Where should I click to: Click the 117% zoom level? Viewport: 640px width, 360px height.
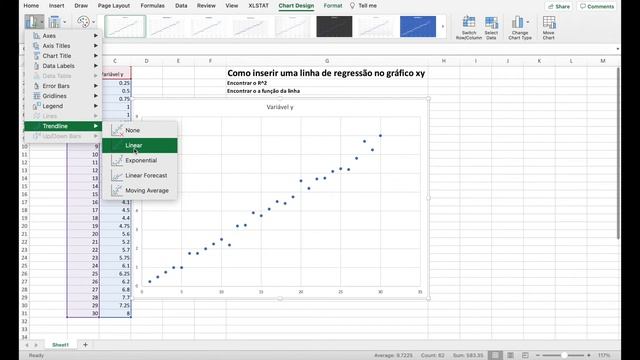coord(604,355)
